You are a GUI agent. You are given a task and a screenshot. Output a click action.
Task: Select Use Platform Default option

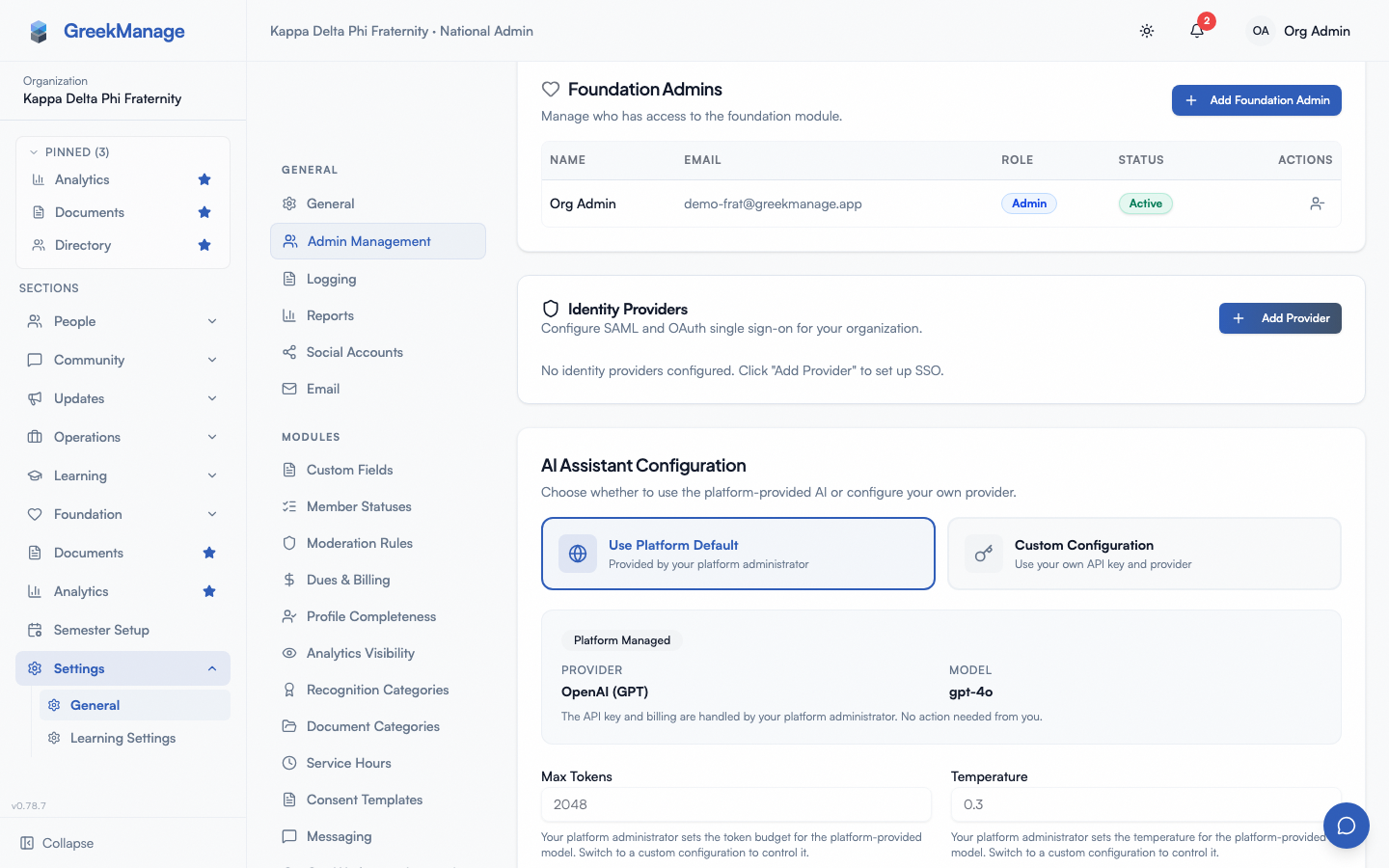pos(738,554)
